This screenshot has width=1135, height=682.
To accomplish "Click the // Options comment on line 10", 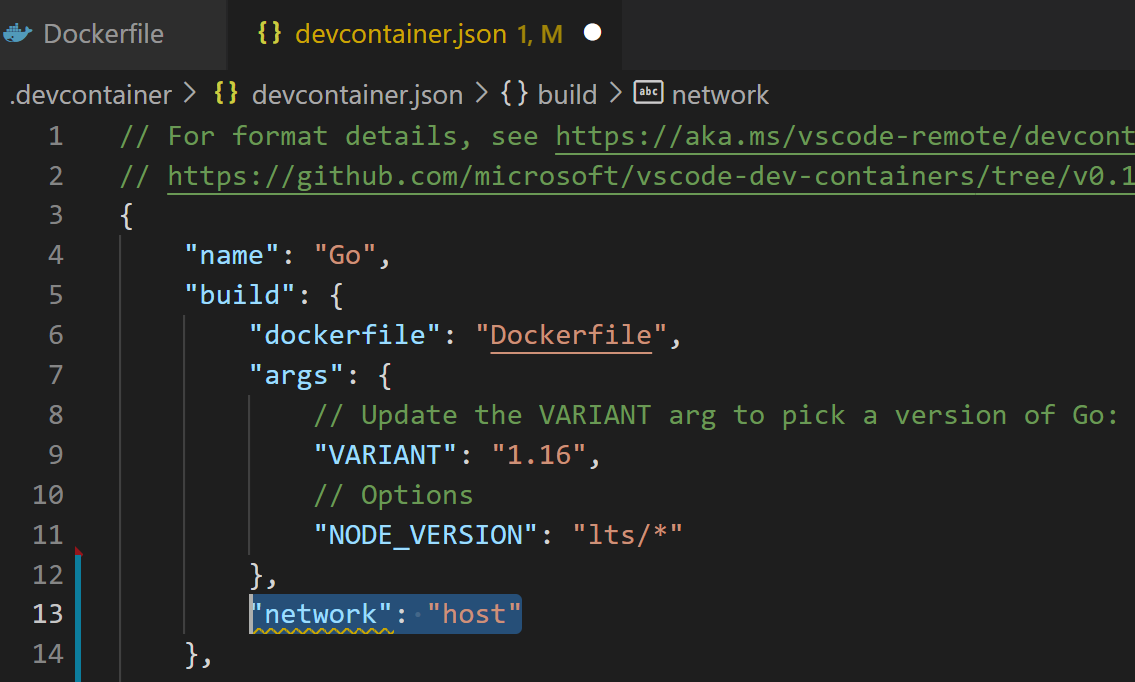I will [x=393, y=495].
